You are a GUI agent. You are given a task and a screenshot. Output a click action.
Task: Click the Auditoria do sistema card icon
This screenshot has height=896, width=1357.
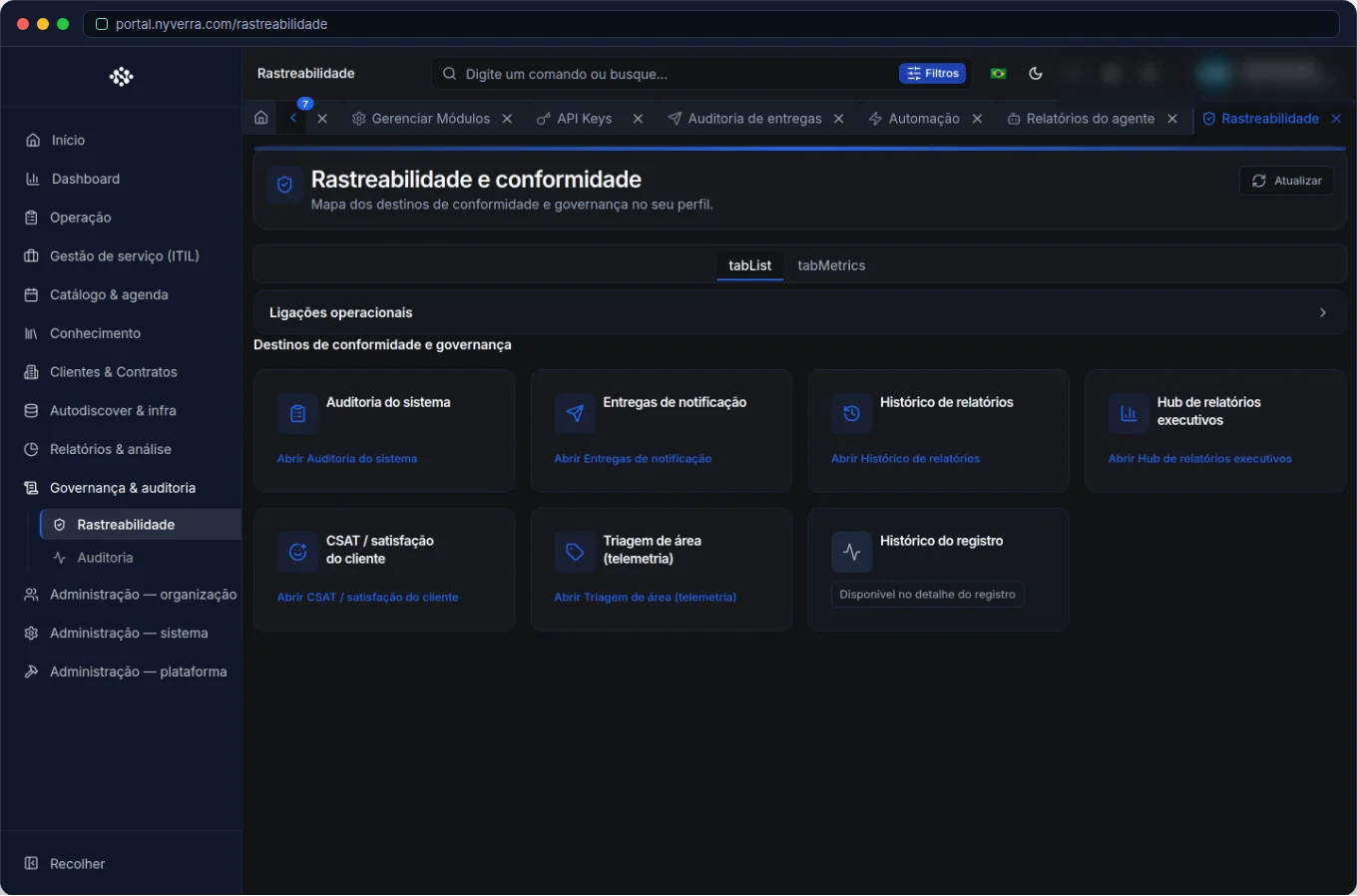tap(297, 413)
